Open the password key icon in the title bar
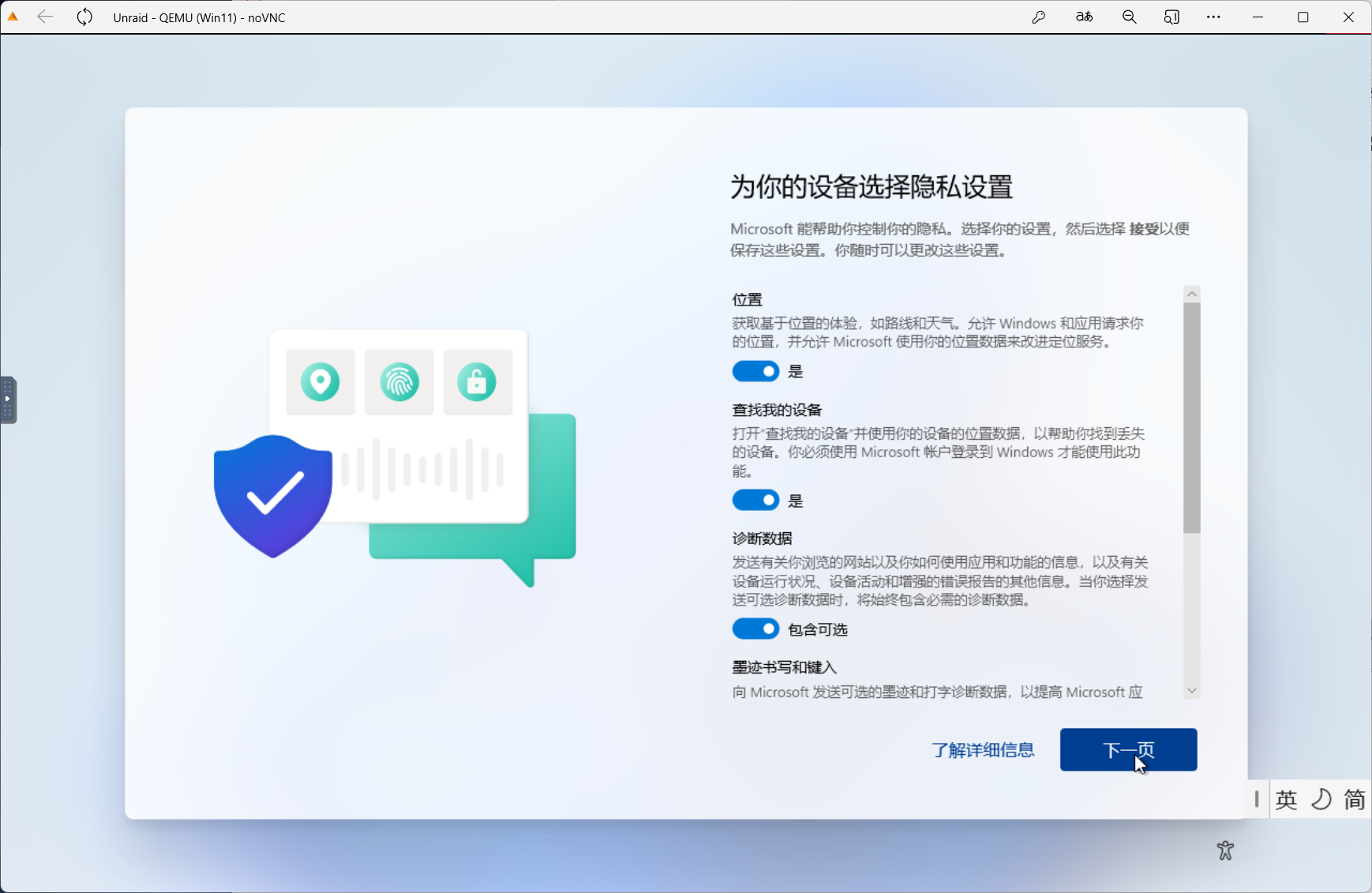Image resolution: width=1372 pixels, height=893 pixels. 1039,17
